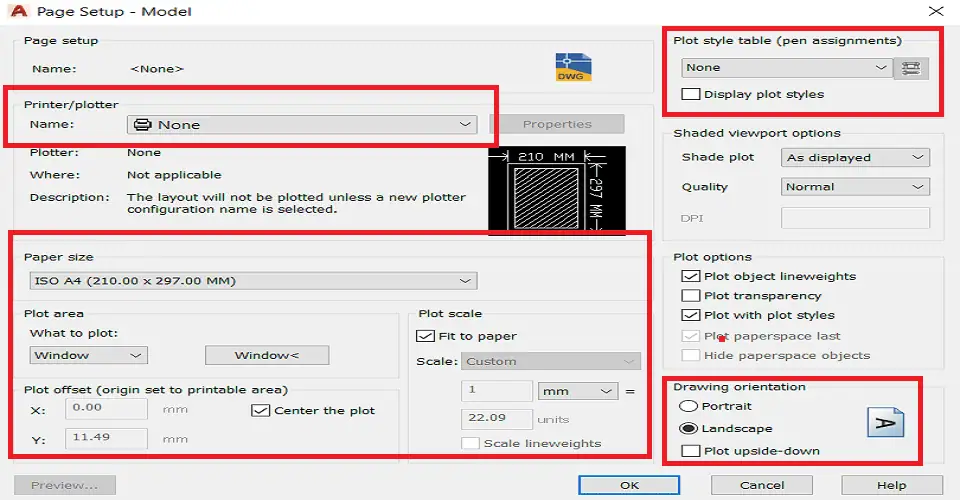This screenshot has height=500, width=960.
Task: Open the What to plot dropdown
Action: 89,356
